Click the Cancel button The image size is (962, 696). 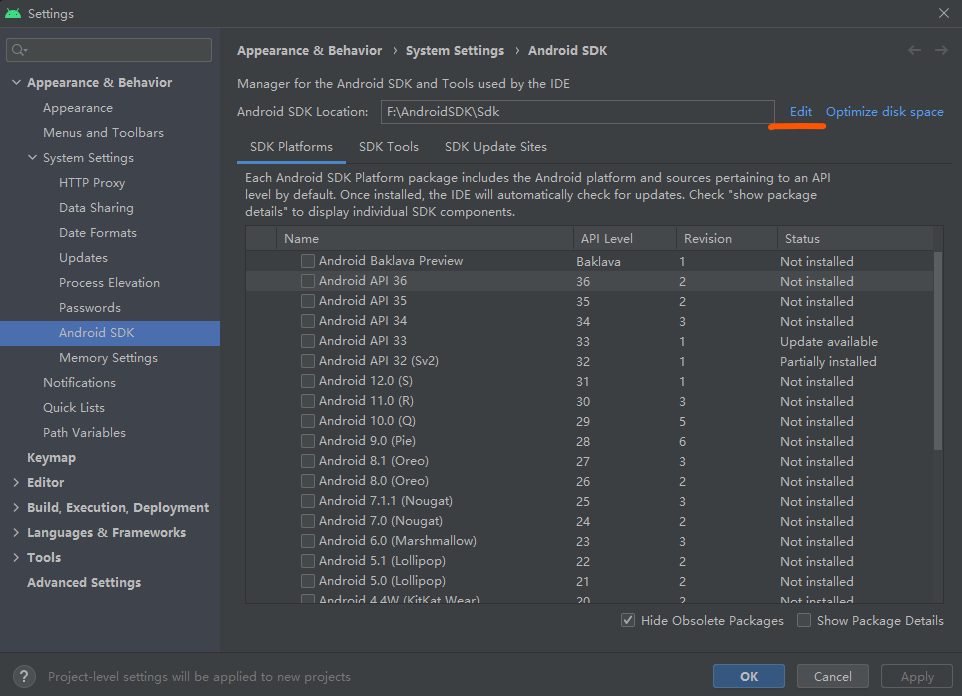(833, 676)
